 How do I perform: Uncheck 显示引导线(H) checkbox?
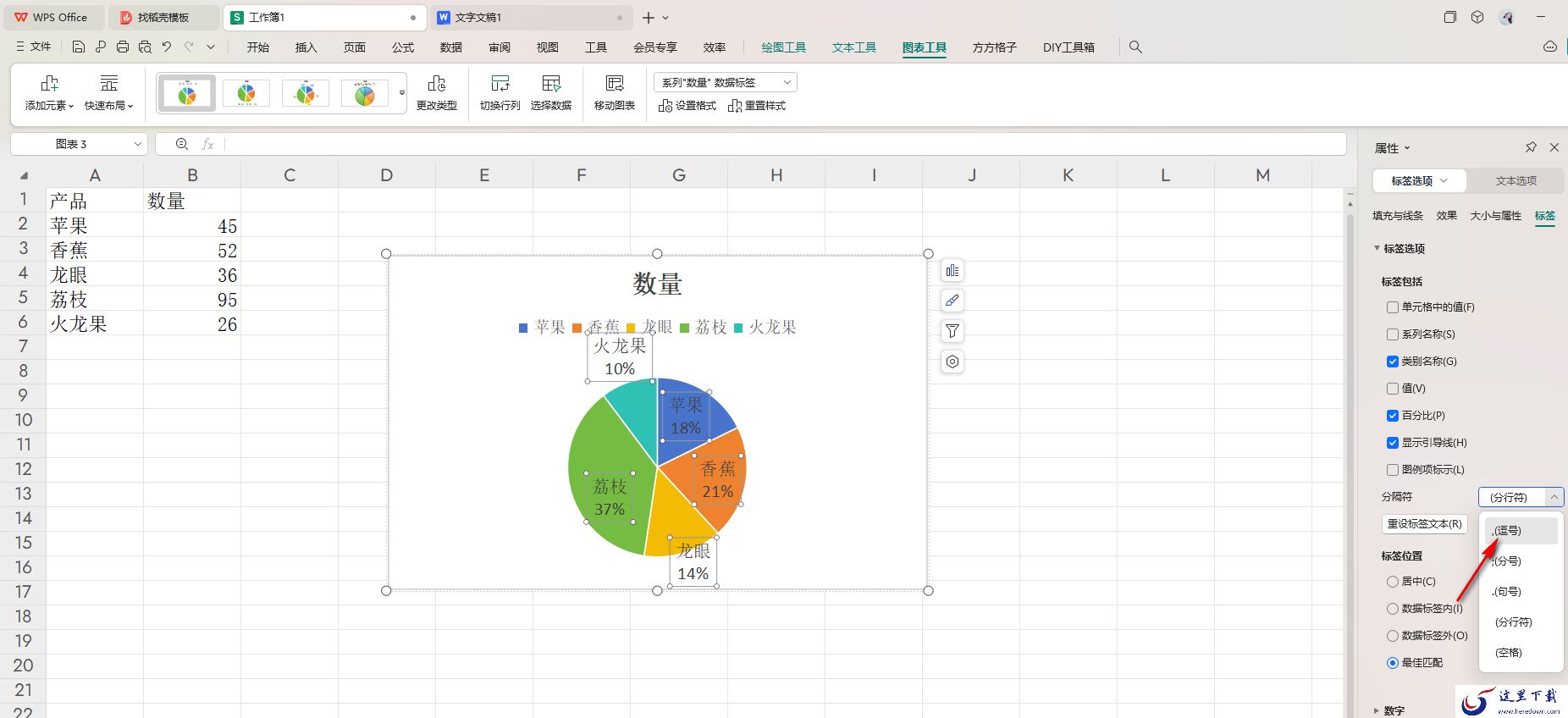(1393, 443)
